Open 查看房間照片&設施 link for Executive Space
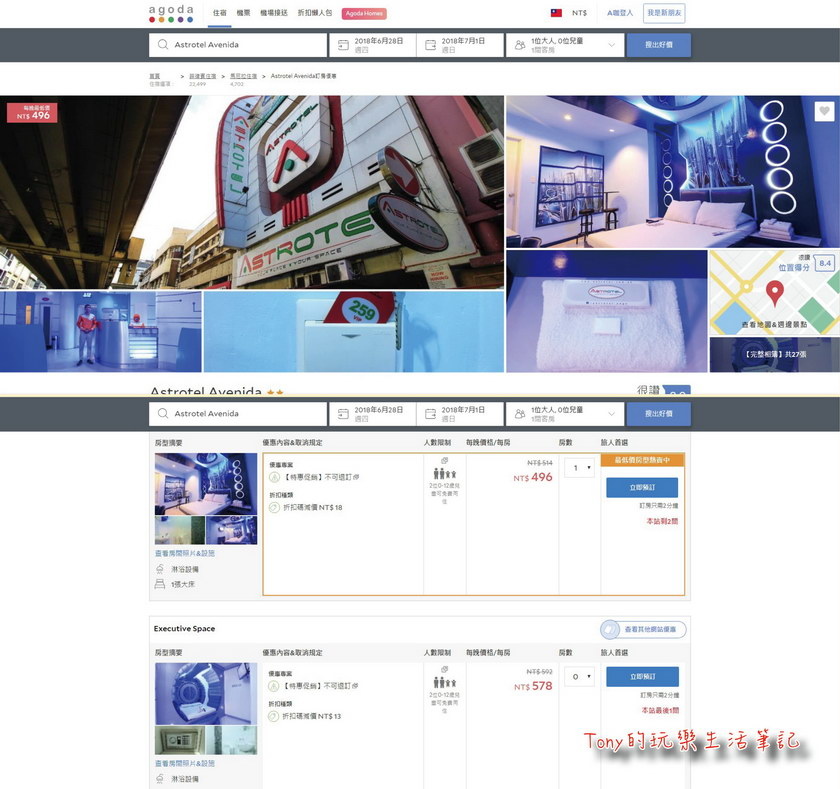Image resolution: width=840 pixels, height=789 pixels. pyautogui.click(x=185, y=763)
